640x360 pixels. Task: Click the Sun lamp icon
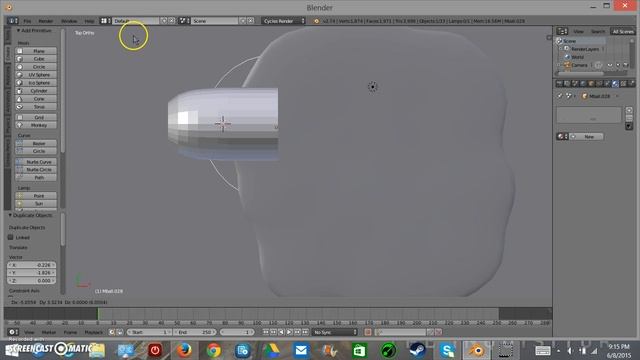pyautogui.click(x=19, y=204)
